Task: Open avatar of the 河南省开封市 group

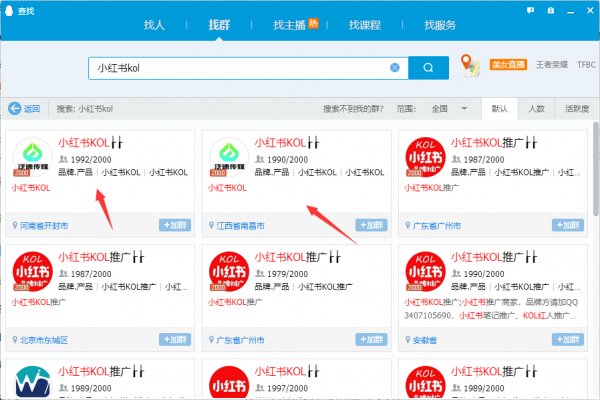Action: pyautogui.click(x=33, y=157)
